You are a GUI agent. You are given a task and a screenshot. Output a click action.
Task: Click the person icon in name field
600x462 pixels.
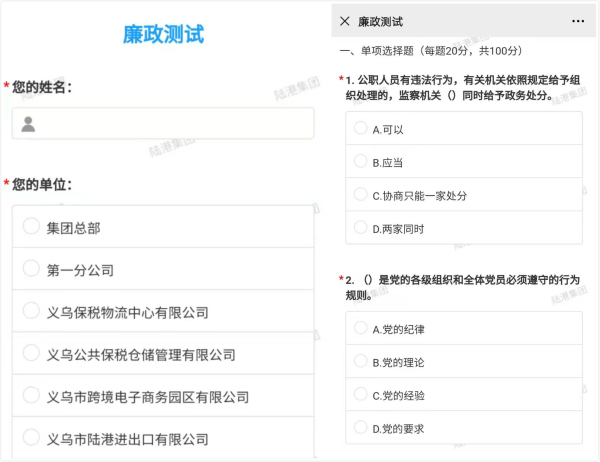[28, 124]
